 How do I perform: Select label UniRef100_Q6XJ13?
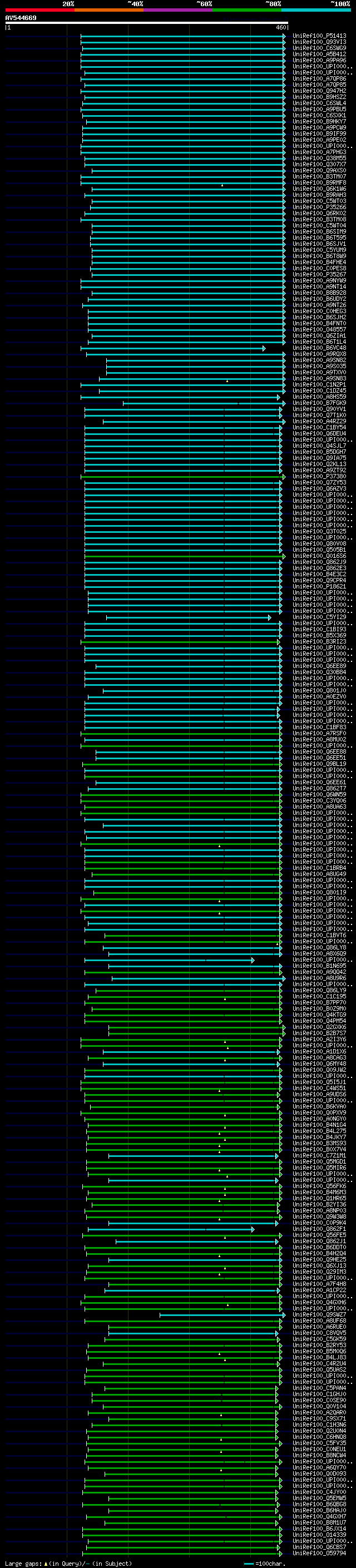click(x=319, y=1265)
